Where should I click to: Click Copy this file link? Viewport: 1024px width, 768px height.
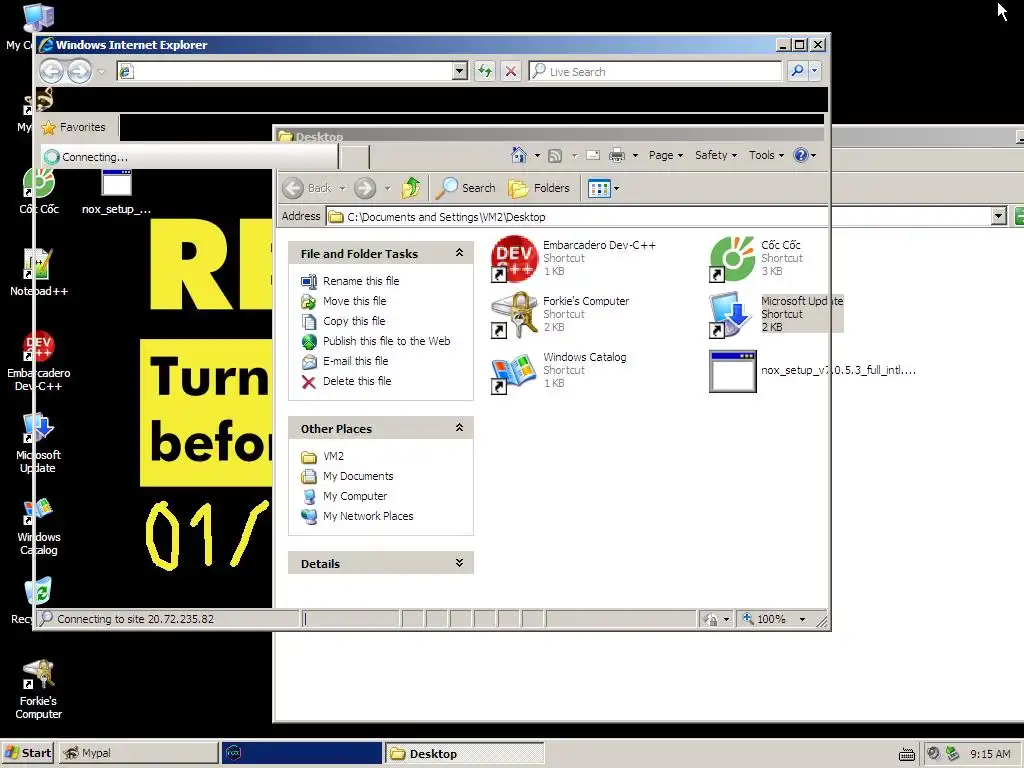tap(354, 321)
